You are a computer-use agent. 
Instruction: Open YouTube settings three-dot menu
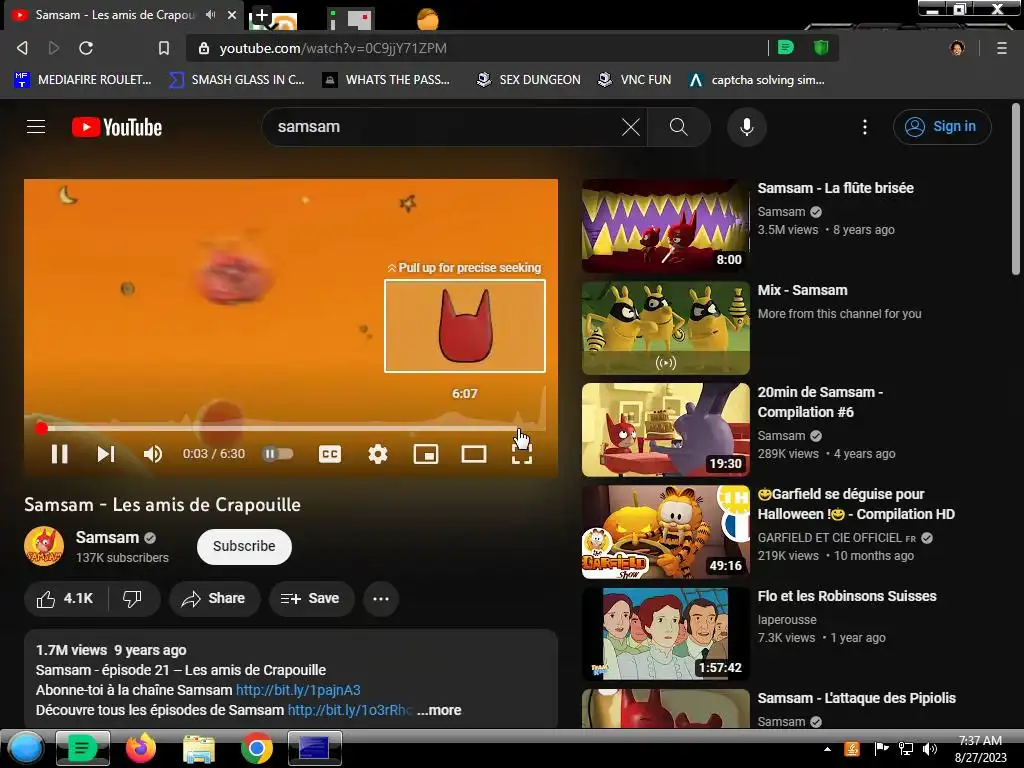[x=865, y=127]
